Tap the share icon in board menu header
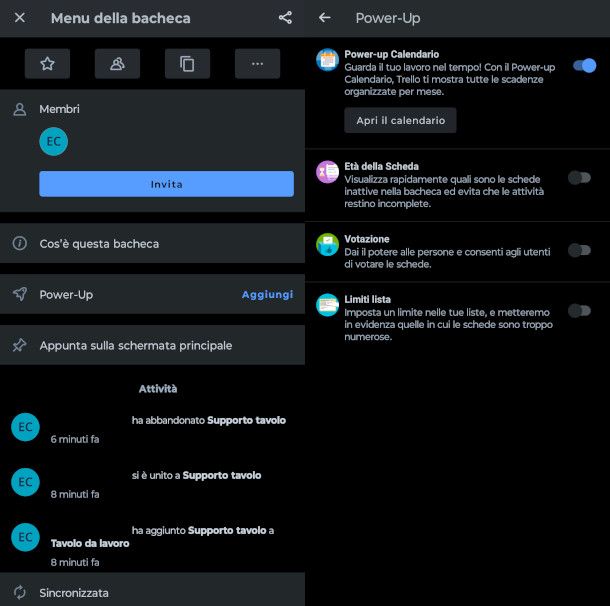This screenshot has height=606, width=610. [285, 18]
